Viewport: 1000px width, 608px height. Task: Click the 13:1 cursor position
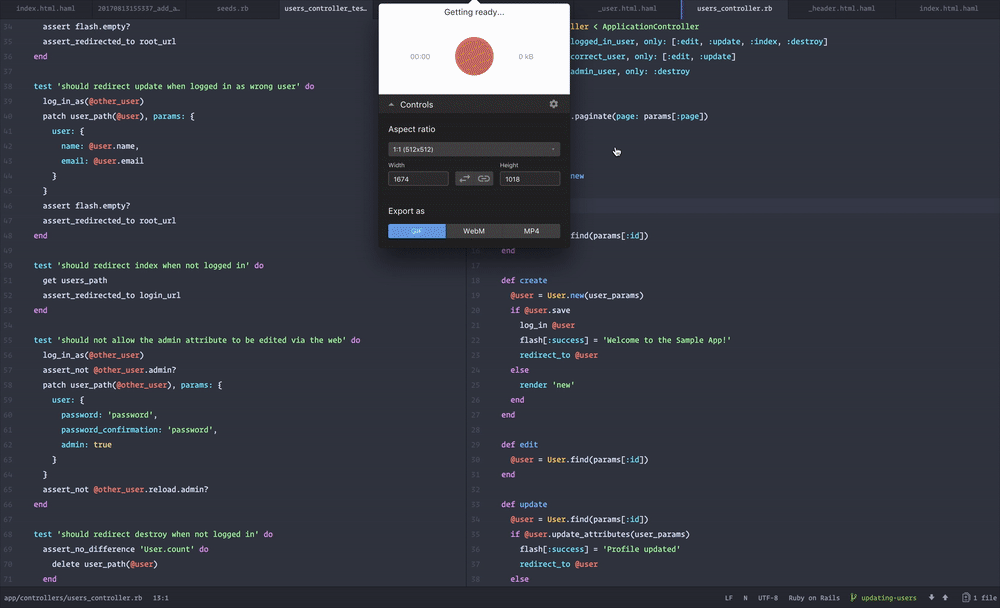[x=161, y=598]
